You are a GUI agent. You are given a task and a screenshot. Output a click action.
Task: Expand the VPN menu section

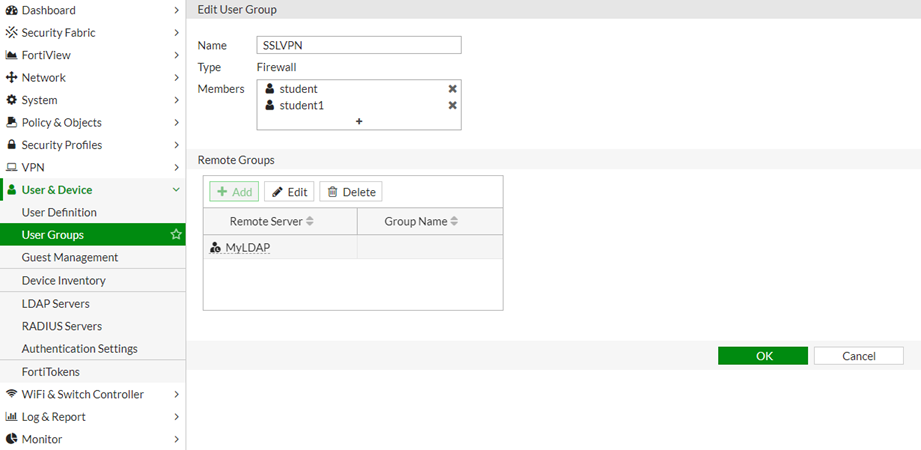[176, 168]
